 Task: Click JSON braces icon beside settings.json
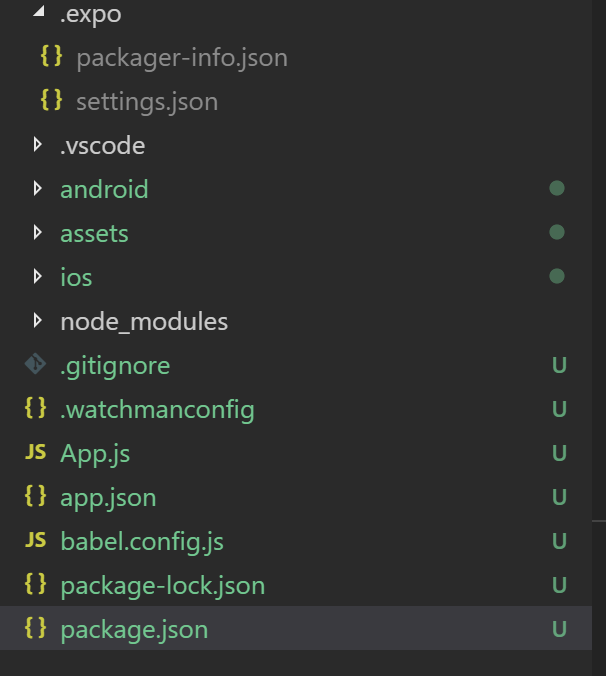51,100
